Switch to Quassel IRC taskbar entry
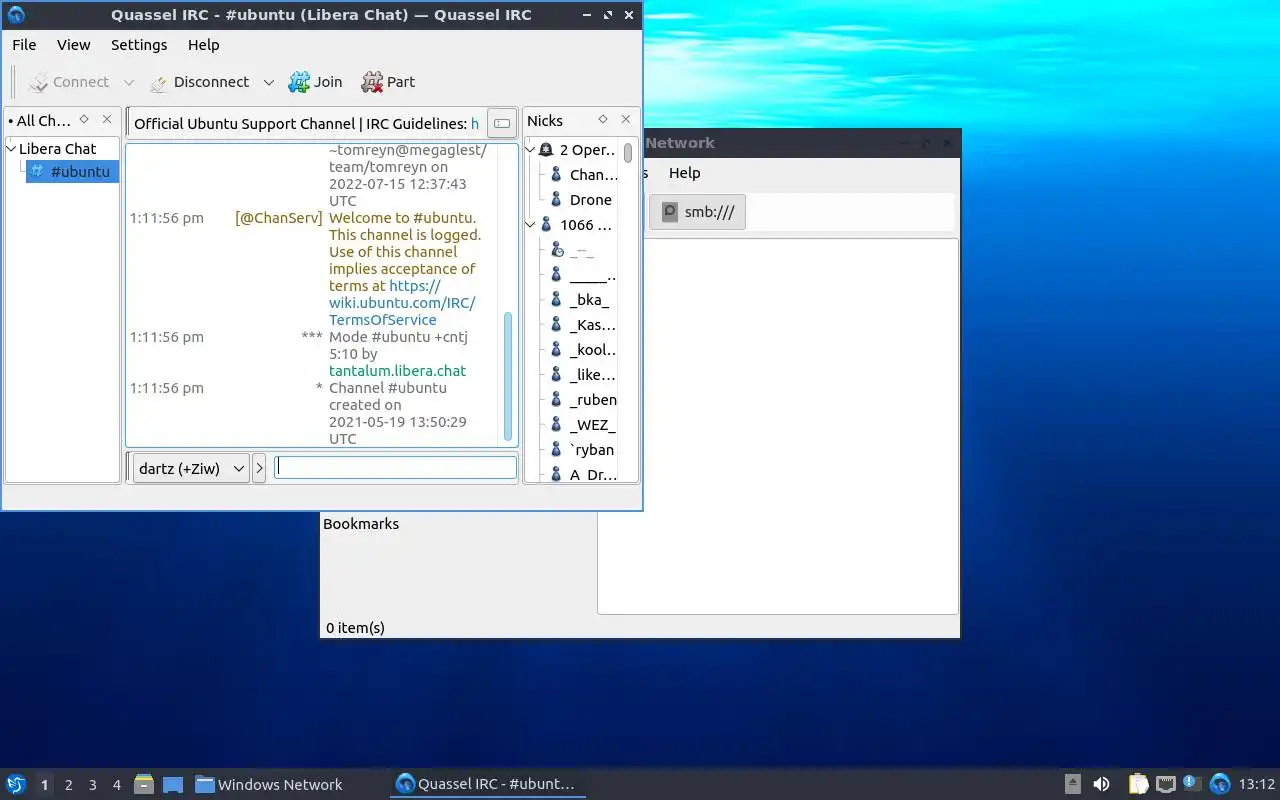 tap(487, 784)
